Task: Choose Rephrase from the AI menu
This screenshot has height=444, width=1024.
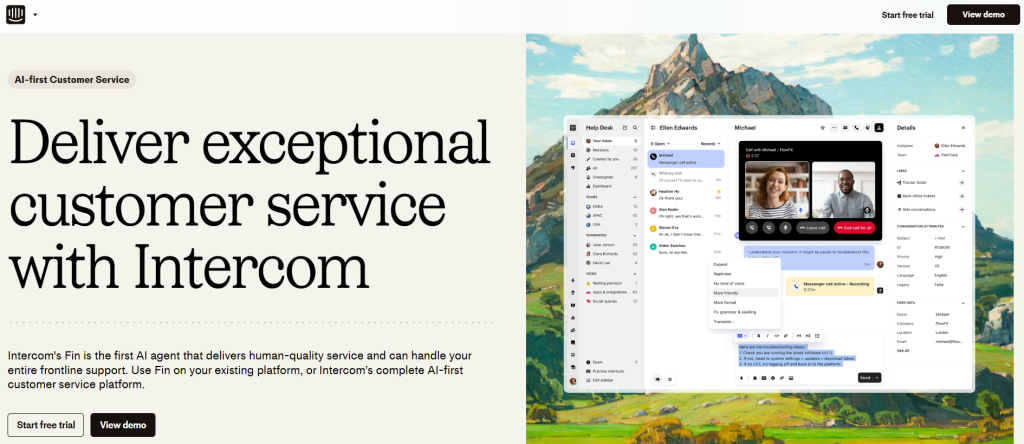Action: (x=745, y=274)
